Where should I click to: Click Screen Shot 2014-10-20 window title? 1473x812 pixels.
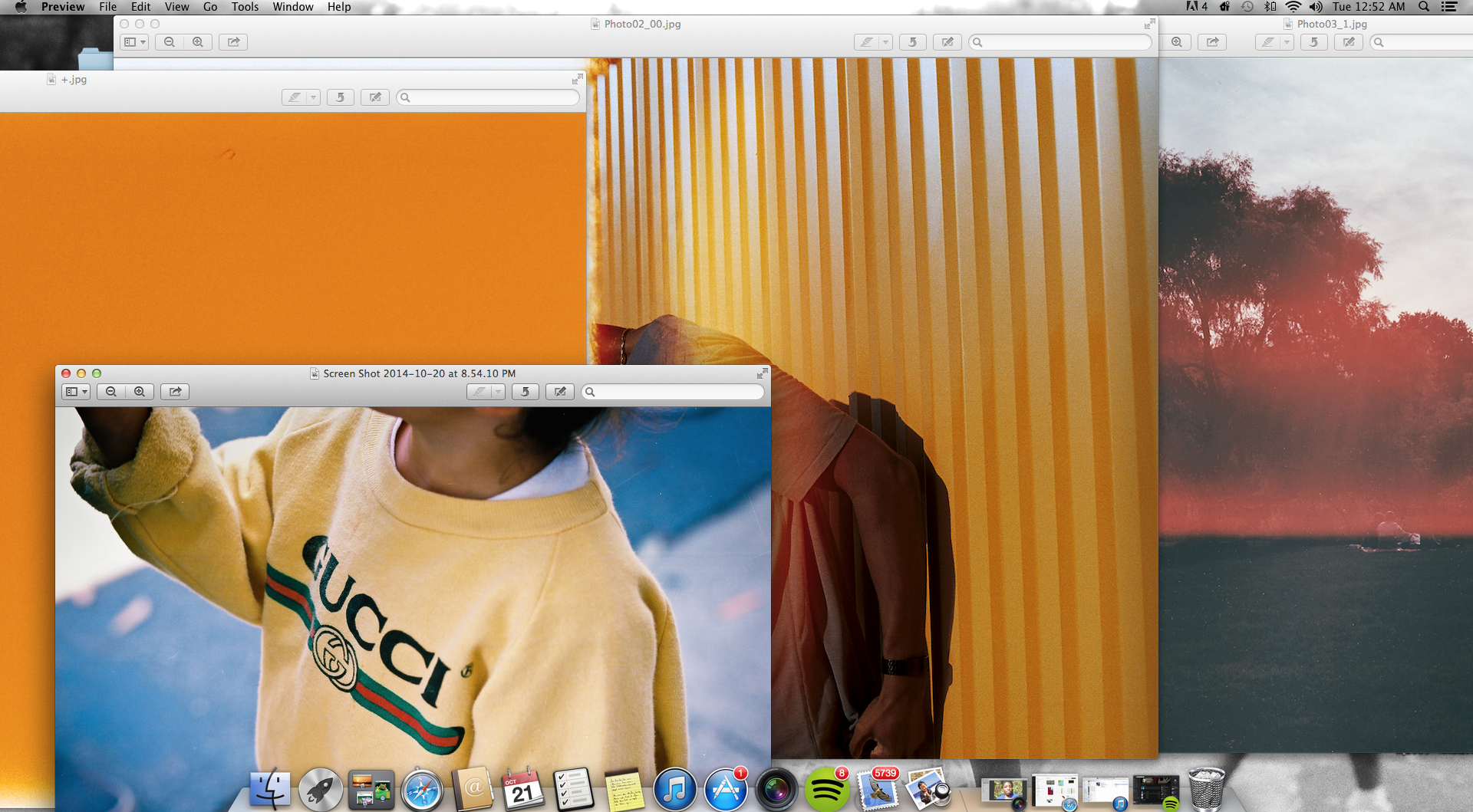(x=419, y=373)
